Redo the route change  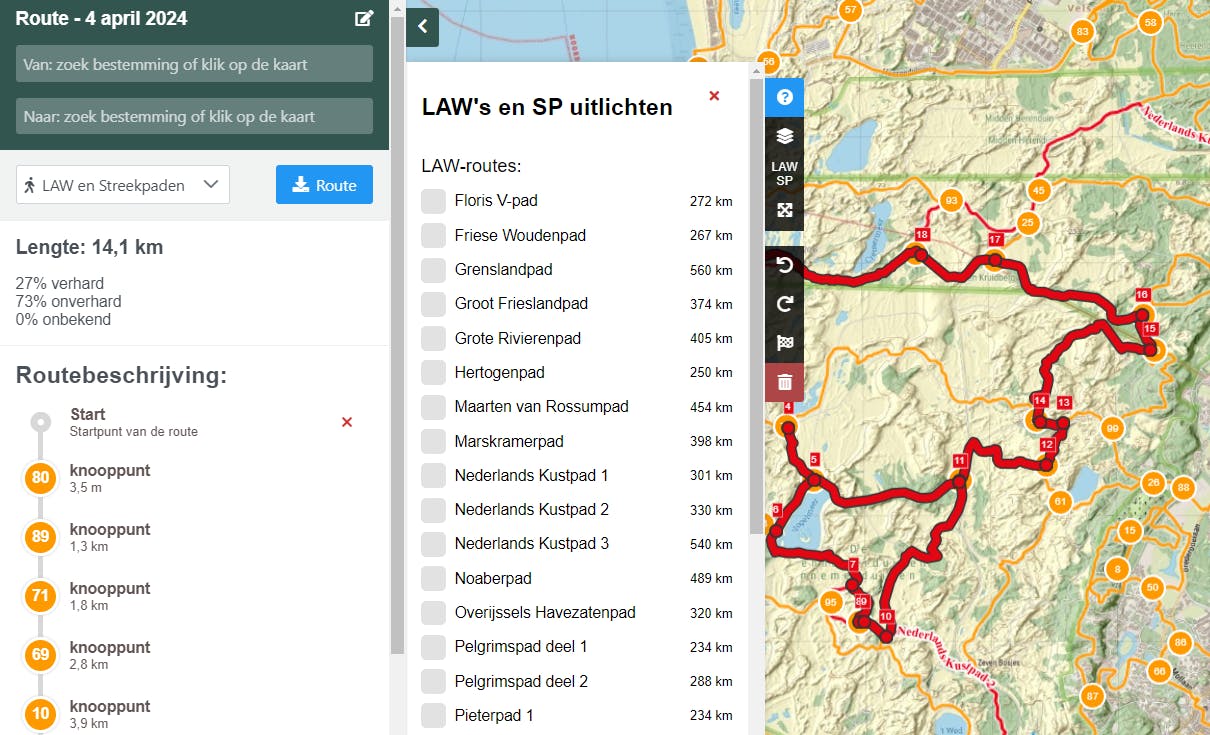784,303
